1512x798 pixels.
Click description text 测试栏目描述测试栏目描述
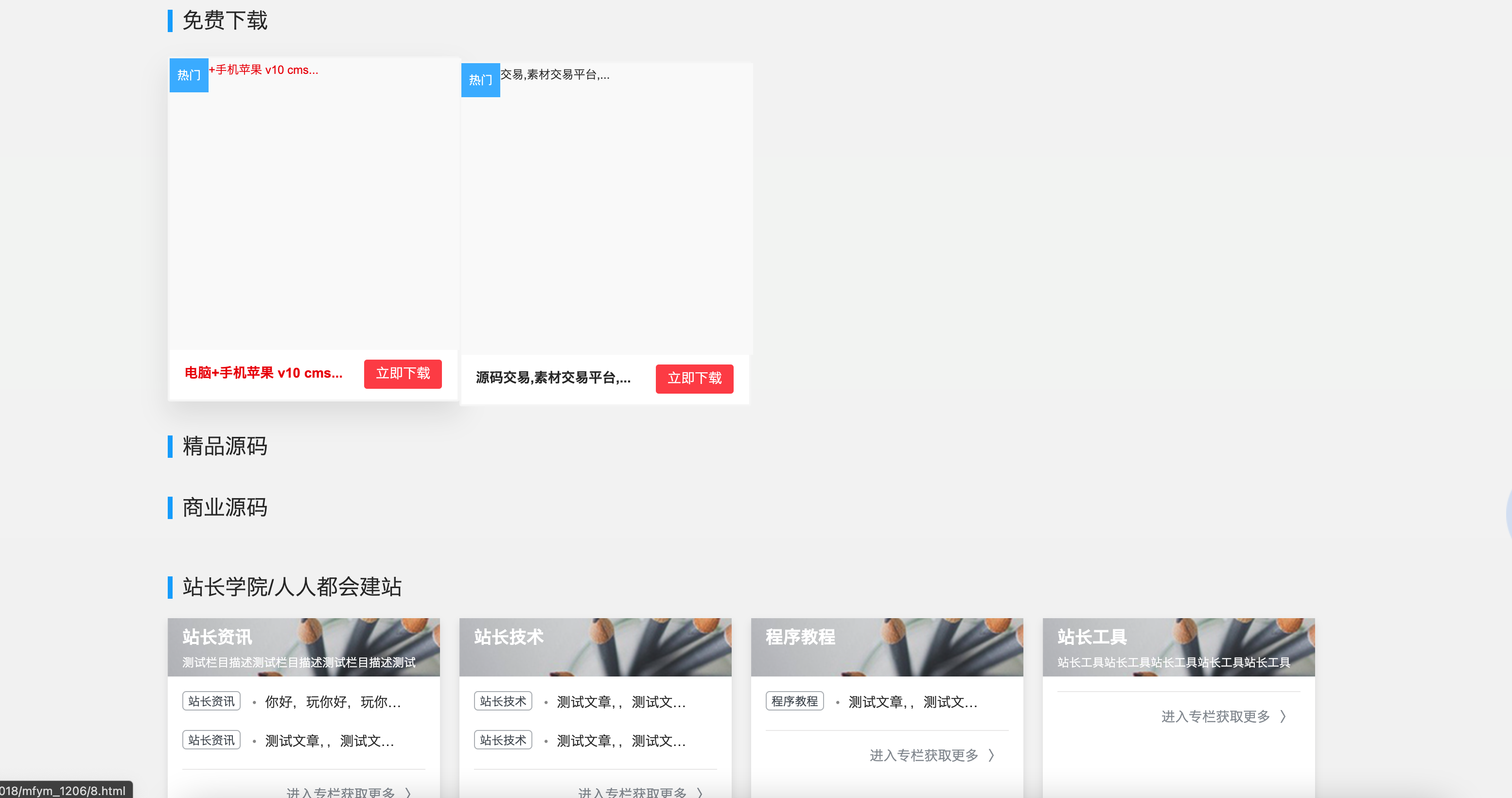click(x=299, y=662)
